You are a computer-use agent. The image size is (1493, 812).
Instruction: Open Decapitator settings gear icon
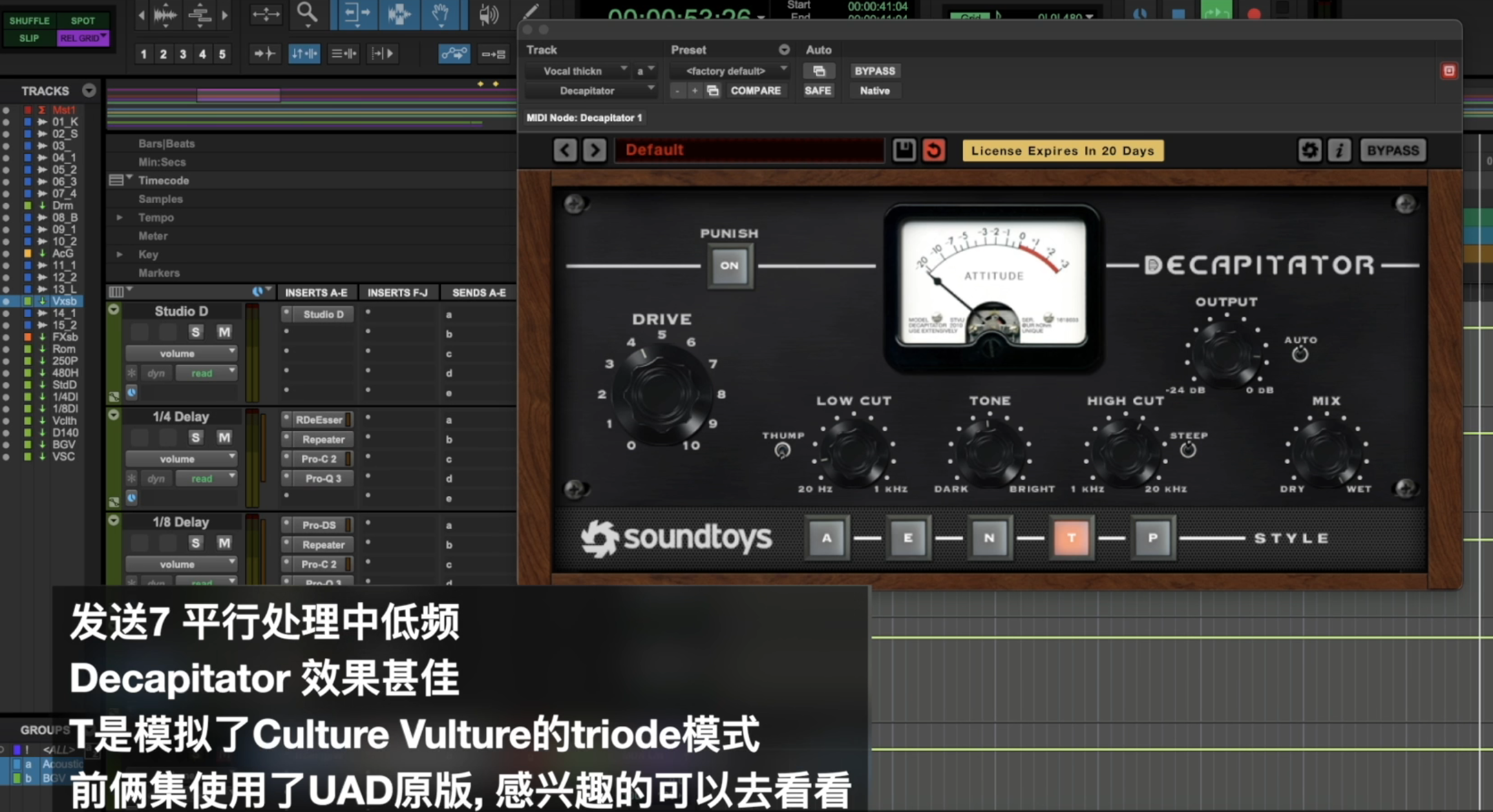point(1309,151)
